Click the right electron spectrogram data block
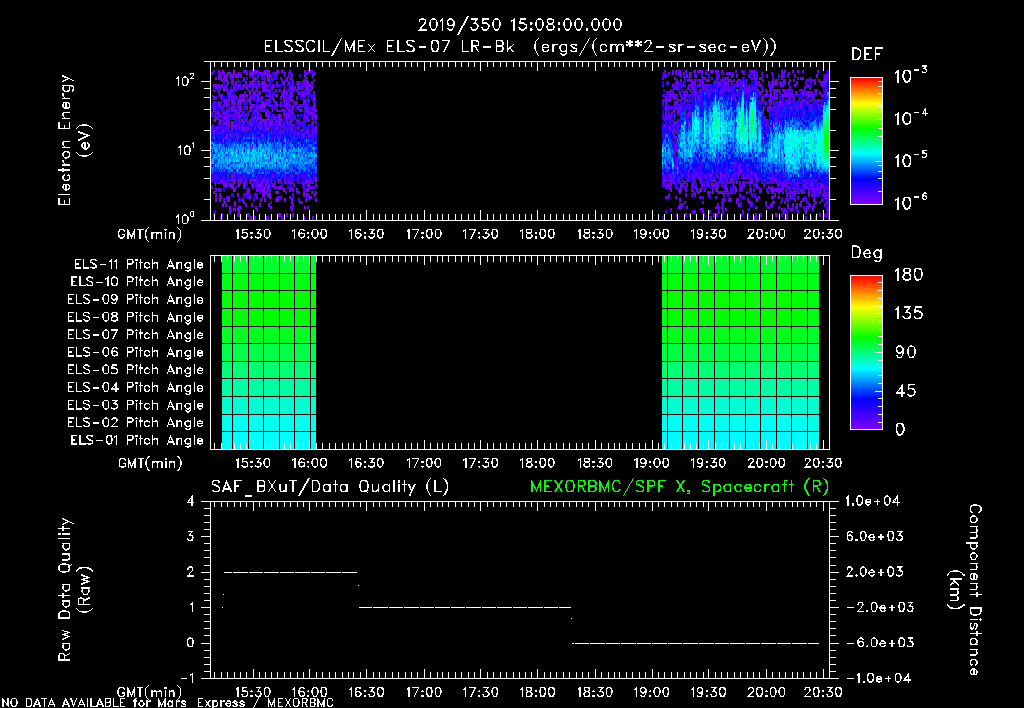The image size is (1024, 708). 745,144
